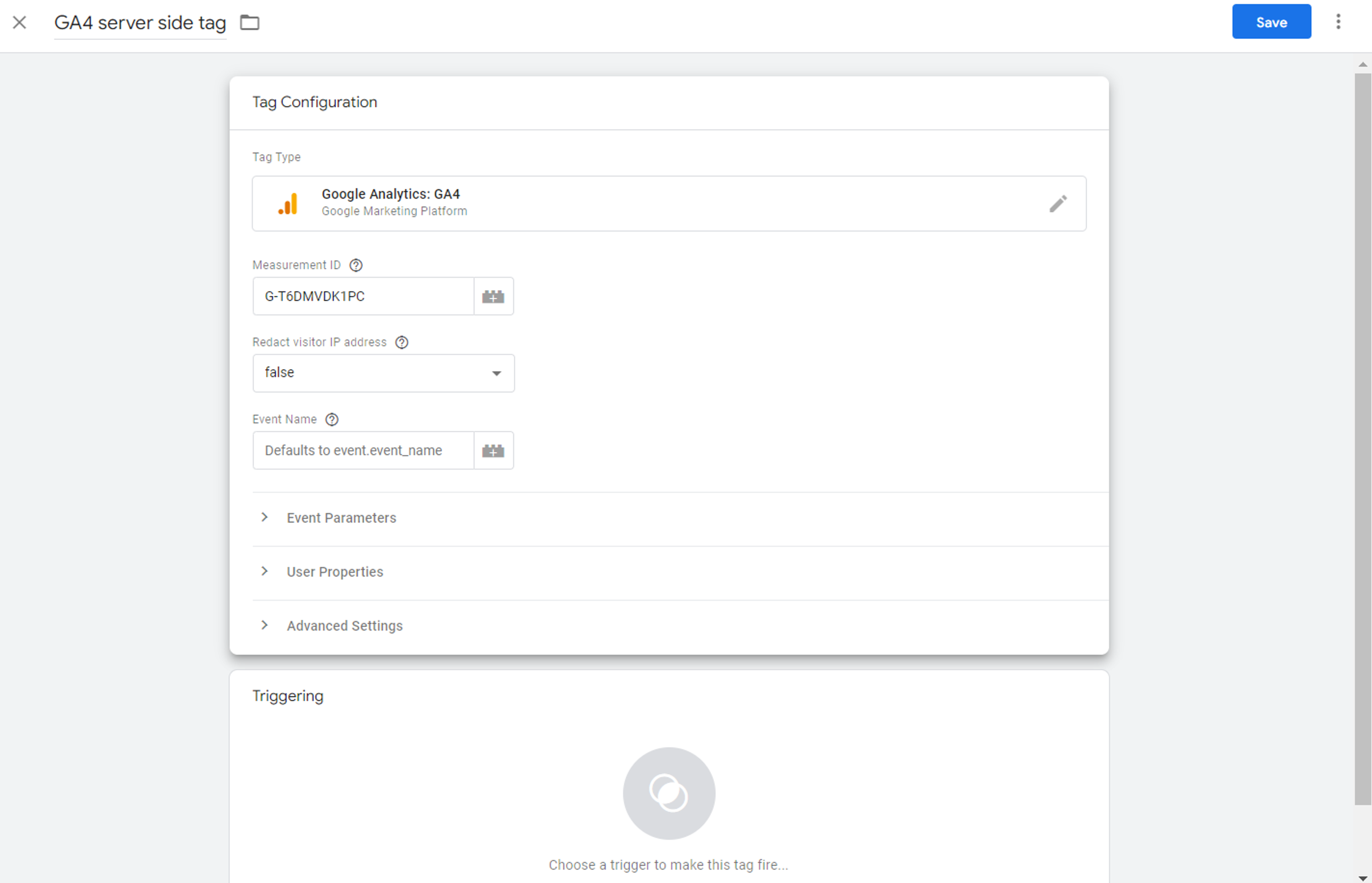Choose a trigger via the circular trigger icon
This screenshot has height=883, width=1372.
coord(669,794)
